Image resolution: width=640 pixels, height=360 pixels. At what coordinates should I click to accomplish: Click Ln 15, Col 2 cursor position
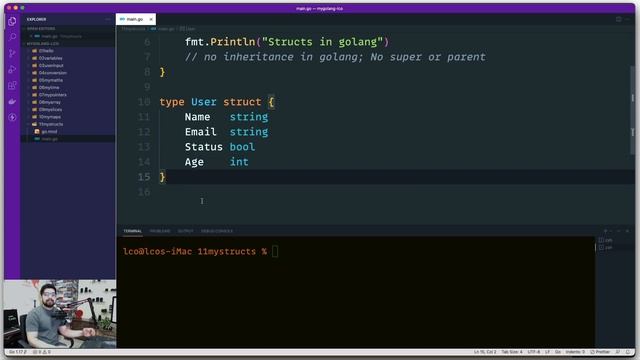point(485,352)
